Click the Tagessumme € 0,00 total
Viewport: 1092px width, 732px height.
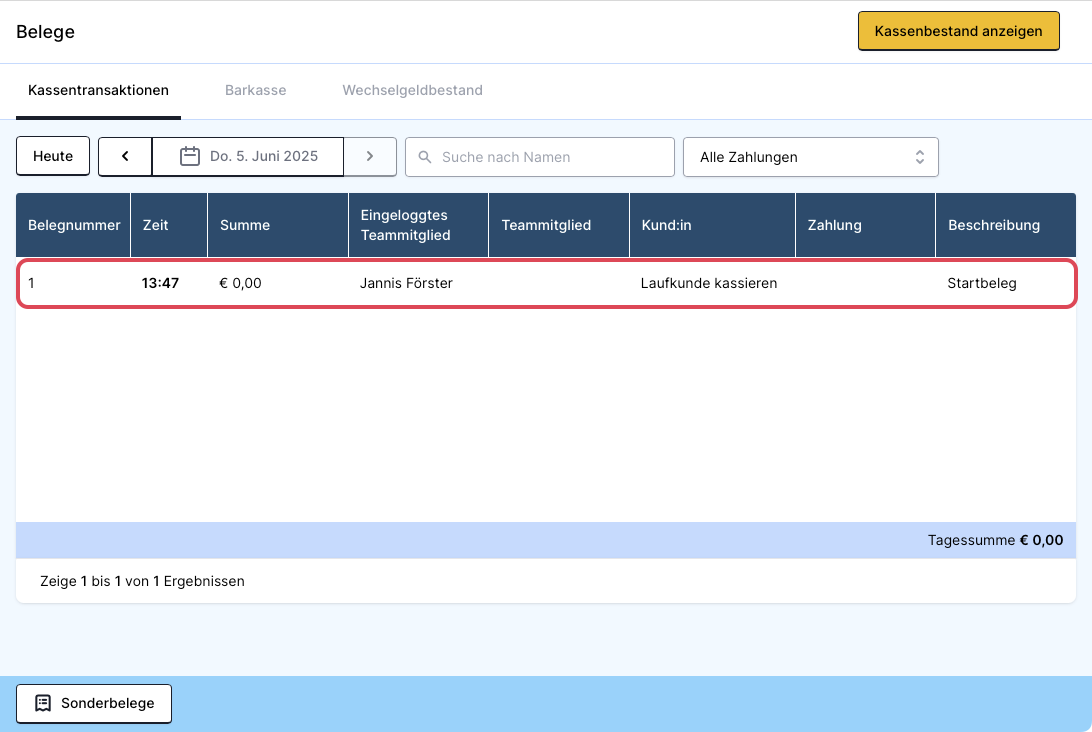coord(995,540)
